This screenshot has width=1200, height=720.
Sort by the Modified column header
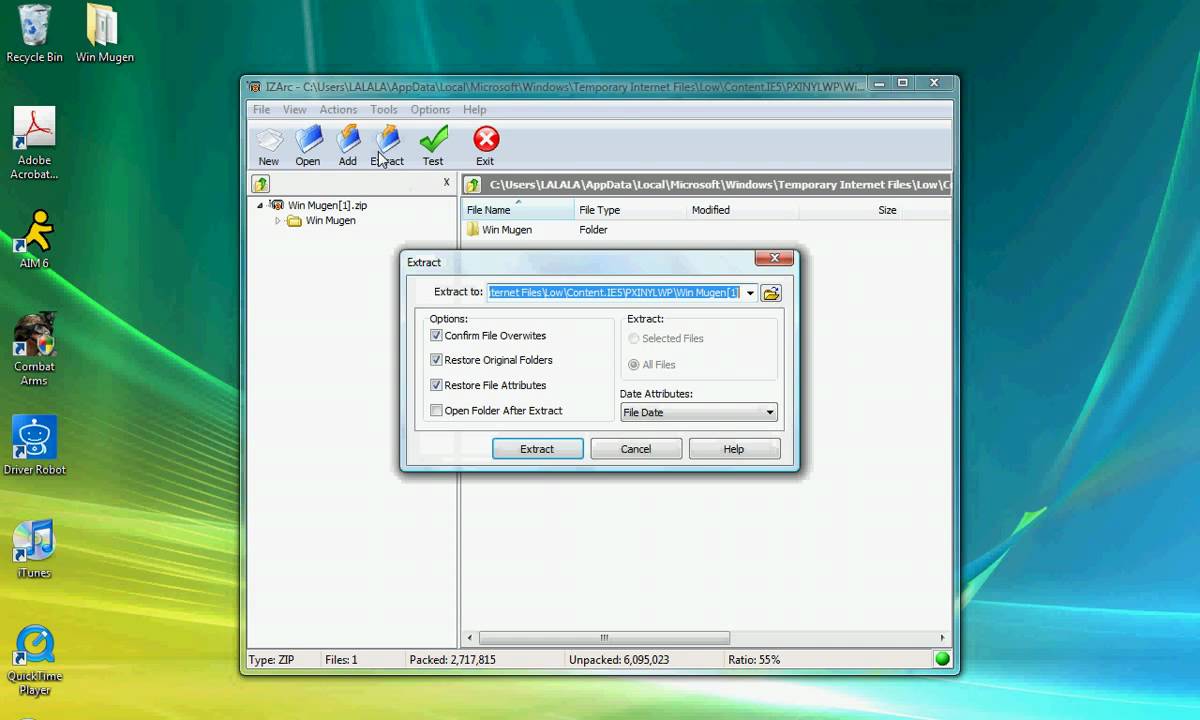742,210
